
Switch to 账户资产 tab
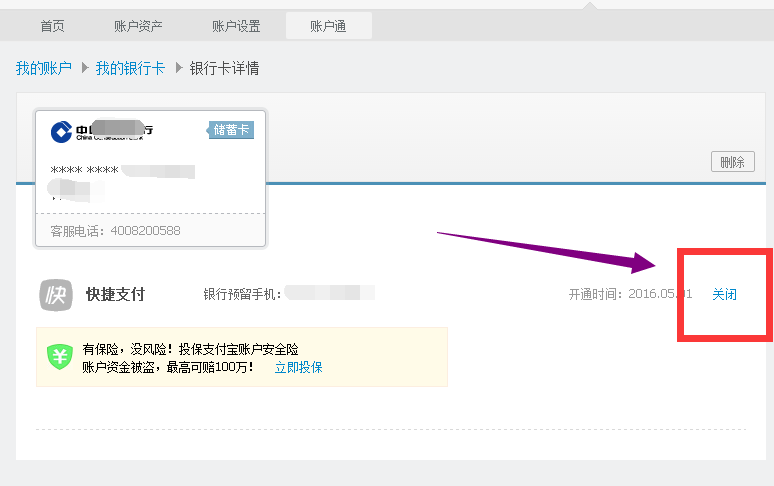(138, 26)
